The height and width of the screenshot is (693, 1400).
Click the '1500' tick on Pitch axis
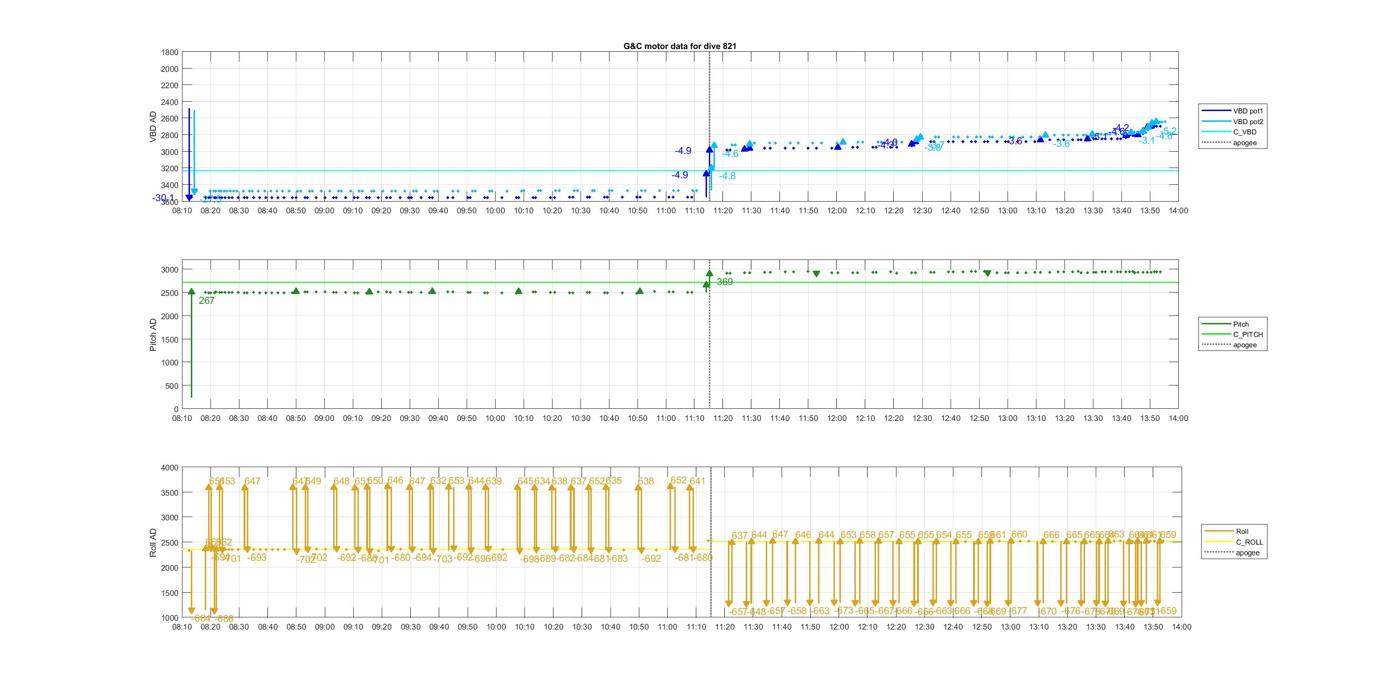click(170, 339)
